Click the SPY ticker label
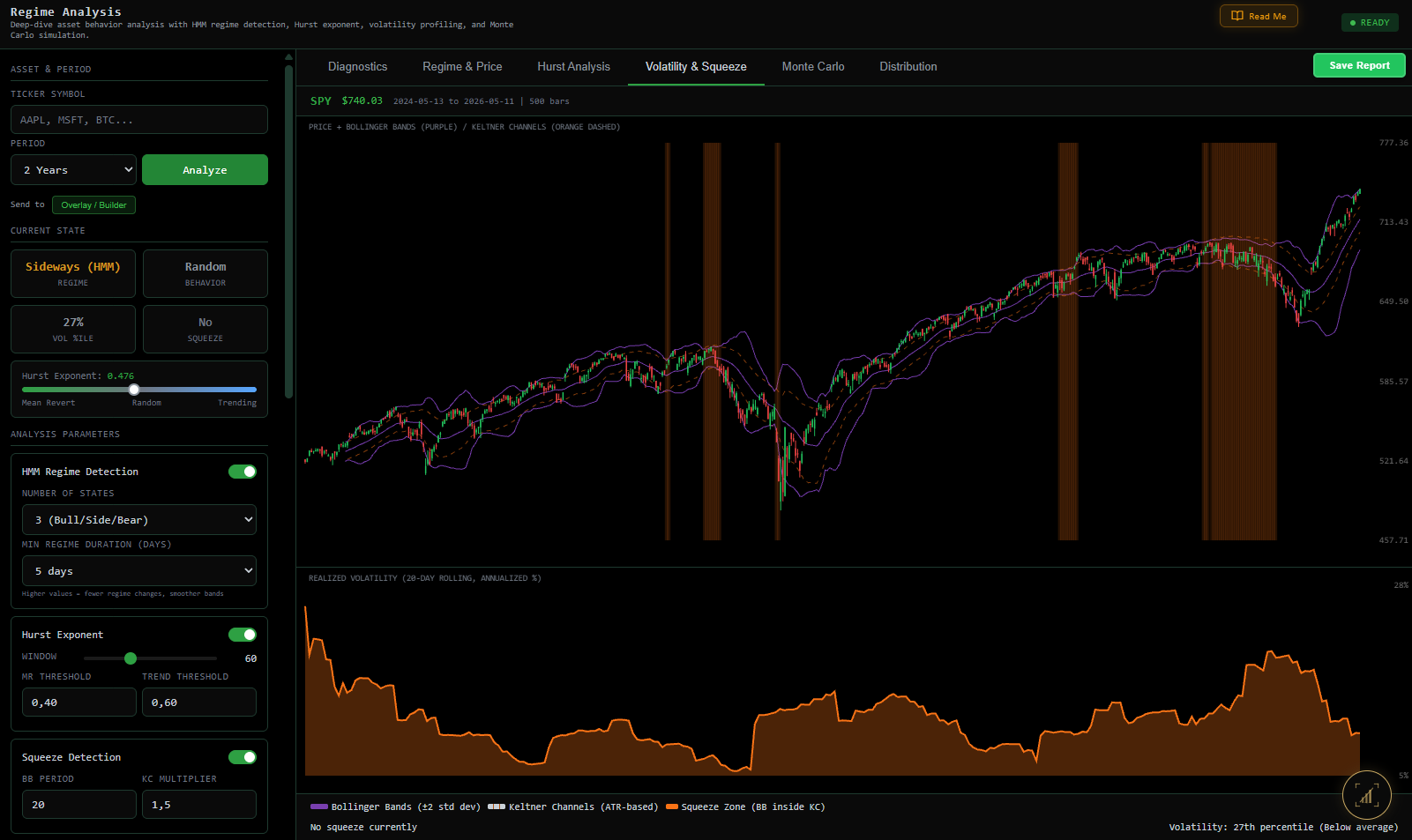This screenshot has height=840, width=1412. [321, 101]
